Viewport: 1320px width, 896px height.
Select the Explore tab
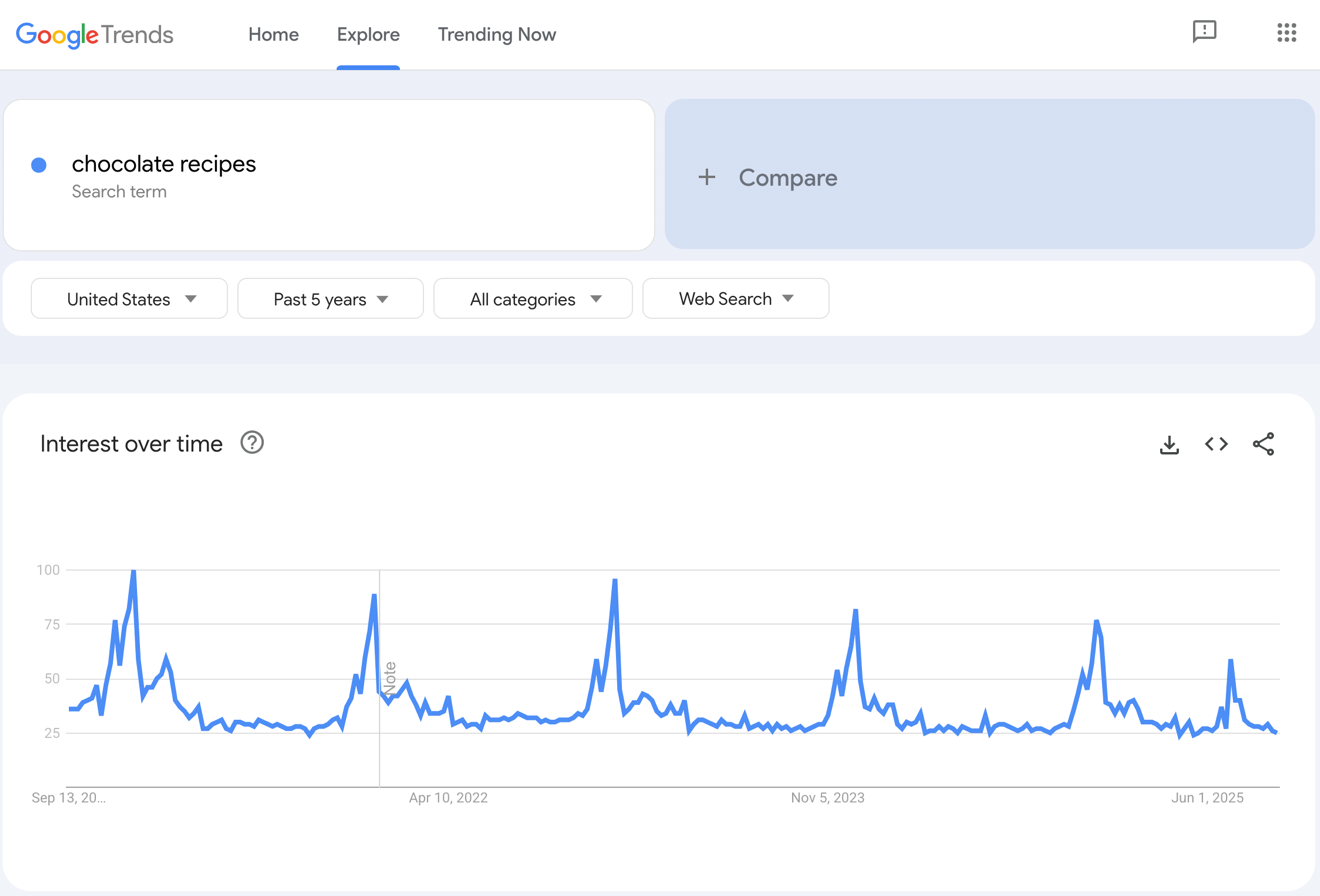pos(368,35)
